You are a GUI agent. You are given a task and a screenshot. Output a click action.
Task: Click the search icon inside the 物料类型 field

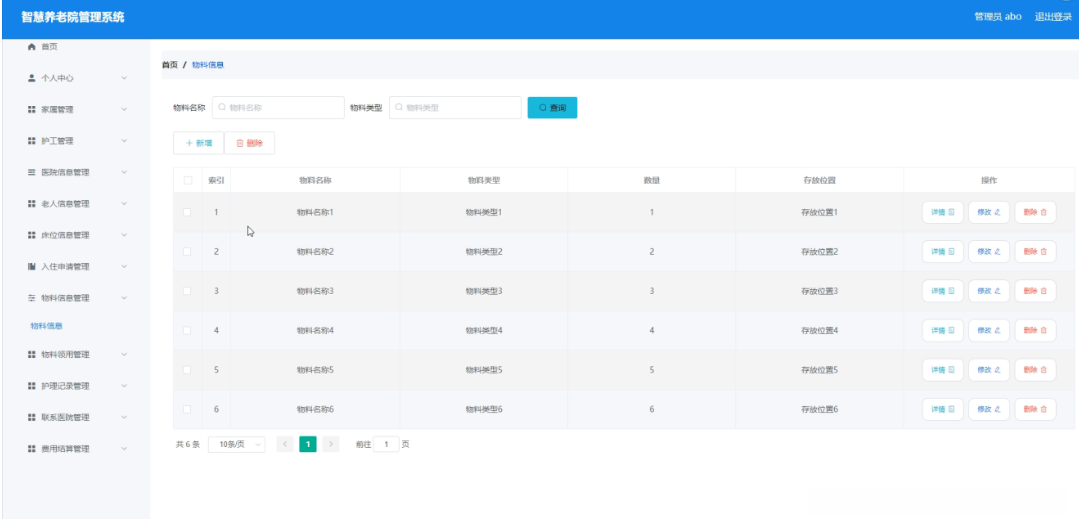point(399,107)
